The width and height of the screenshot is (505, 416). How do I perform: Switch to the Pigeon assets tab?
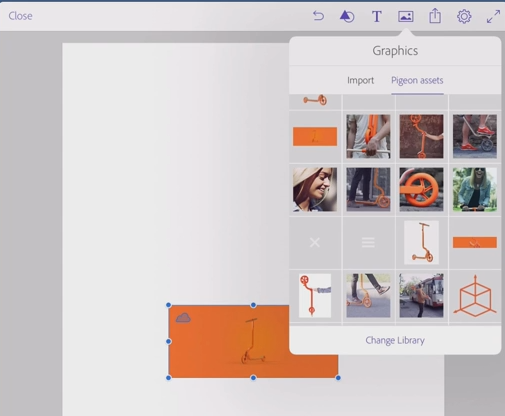(417, 80)
